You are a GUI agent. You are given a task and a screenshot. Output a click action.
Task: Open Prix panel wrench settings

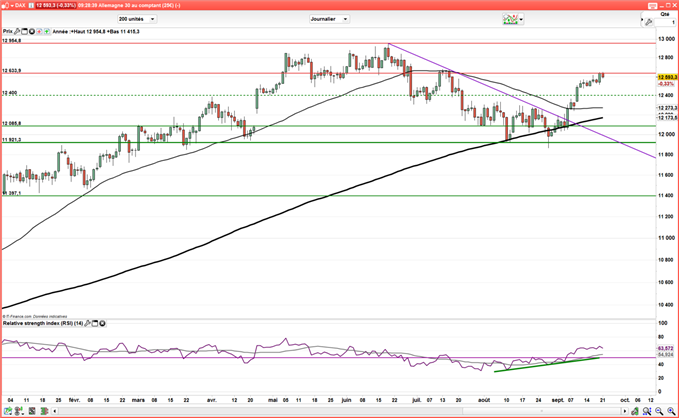[17, 31]
